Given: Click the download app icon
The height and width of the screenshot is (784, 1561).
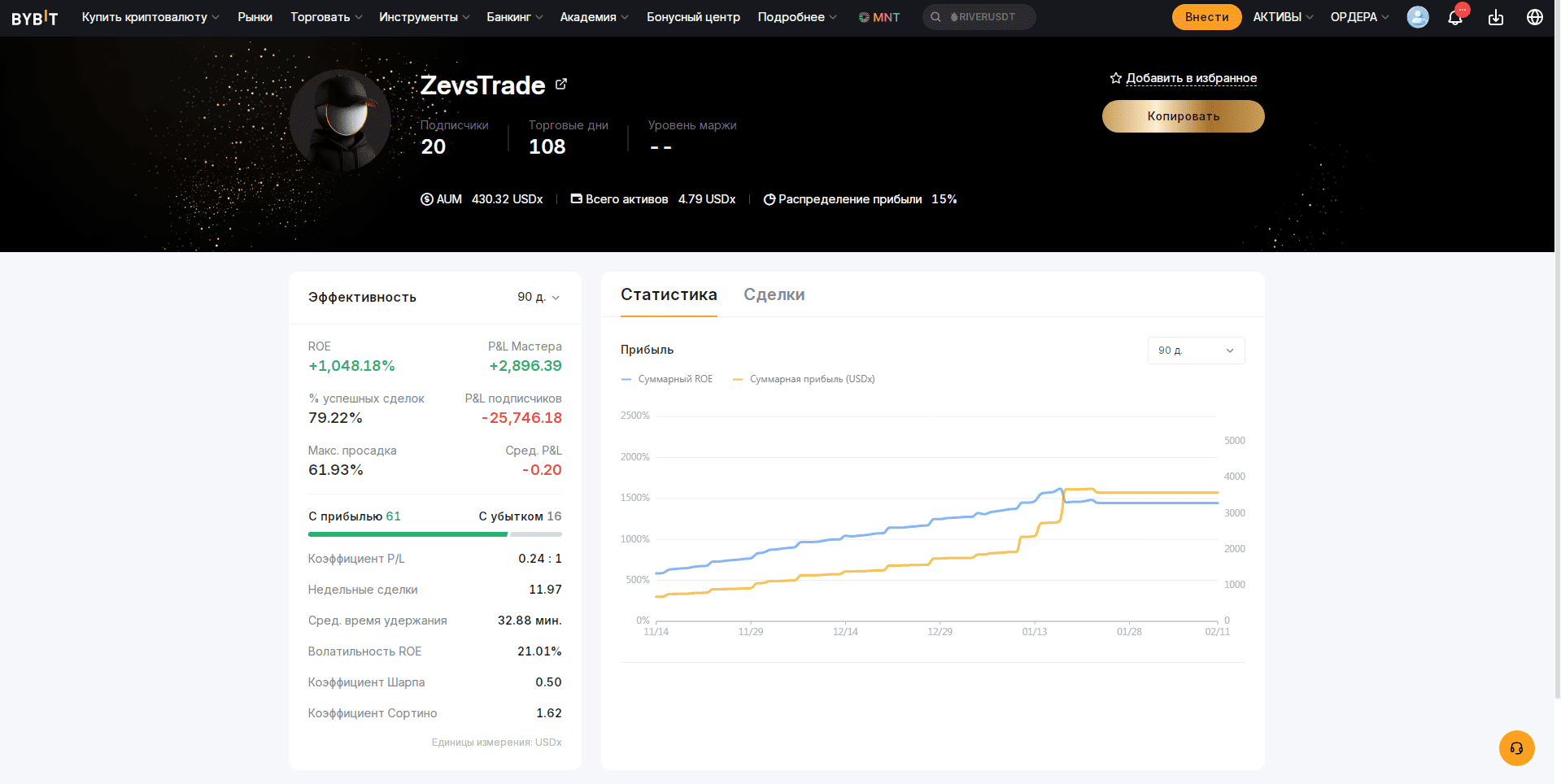Looking at the screenshot, I should click(x=1496, y=17).
